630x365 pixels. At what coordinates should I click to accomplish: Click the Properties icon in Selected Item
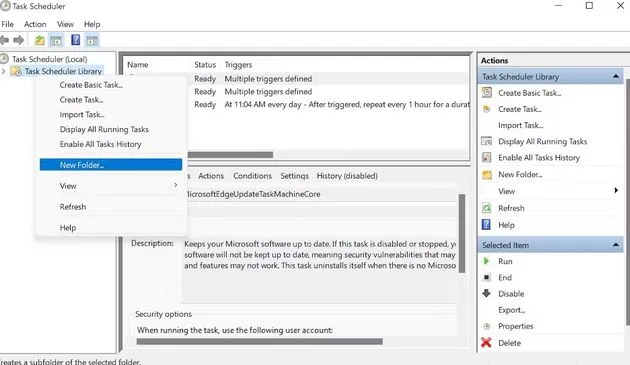487,326
